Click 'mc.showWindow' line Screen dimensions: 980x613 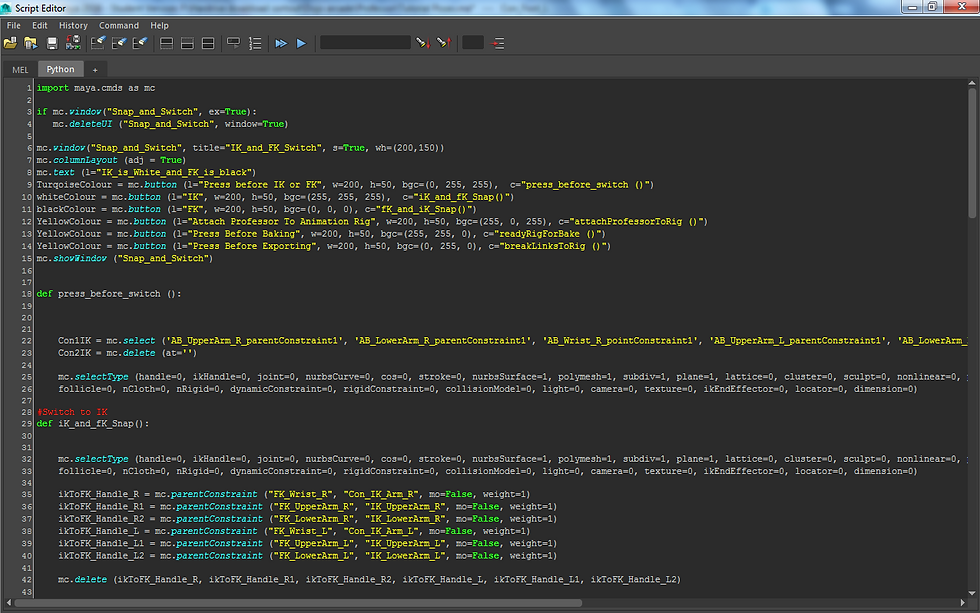pyautogui.click(x=124, y=258)
